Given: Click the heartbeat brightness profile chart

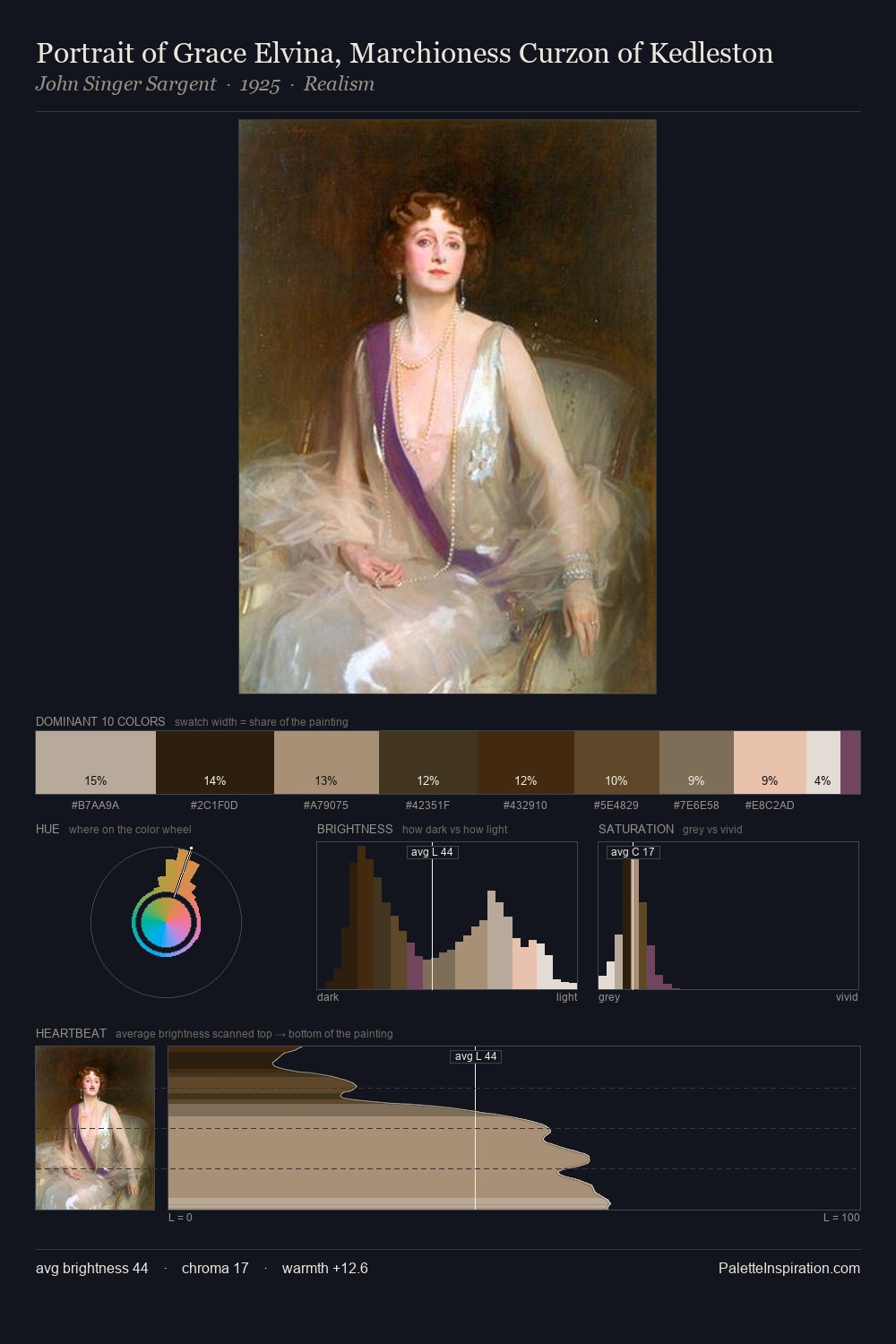Looking at the screenshot, I should (514, 1128).
